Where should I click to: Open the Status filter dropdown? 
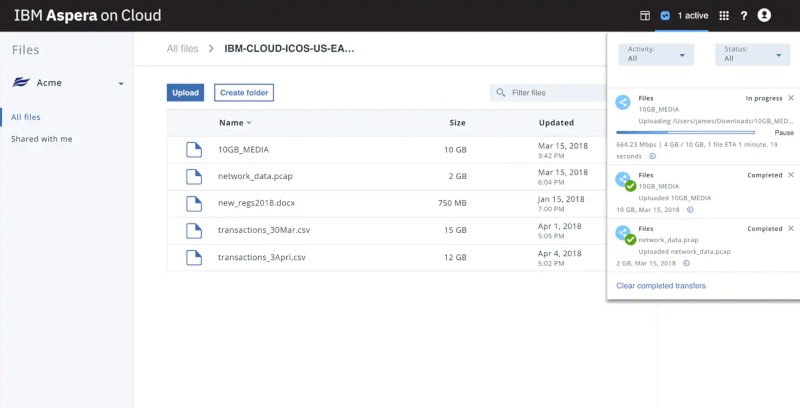coord(753,54)
